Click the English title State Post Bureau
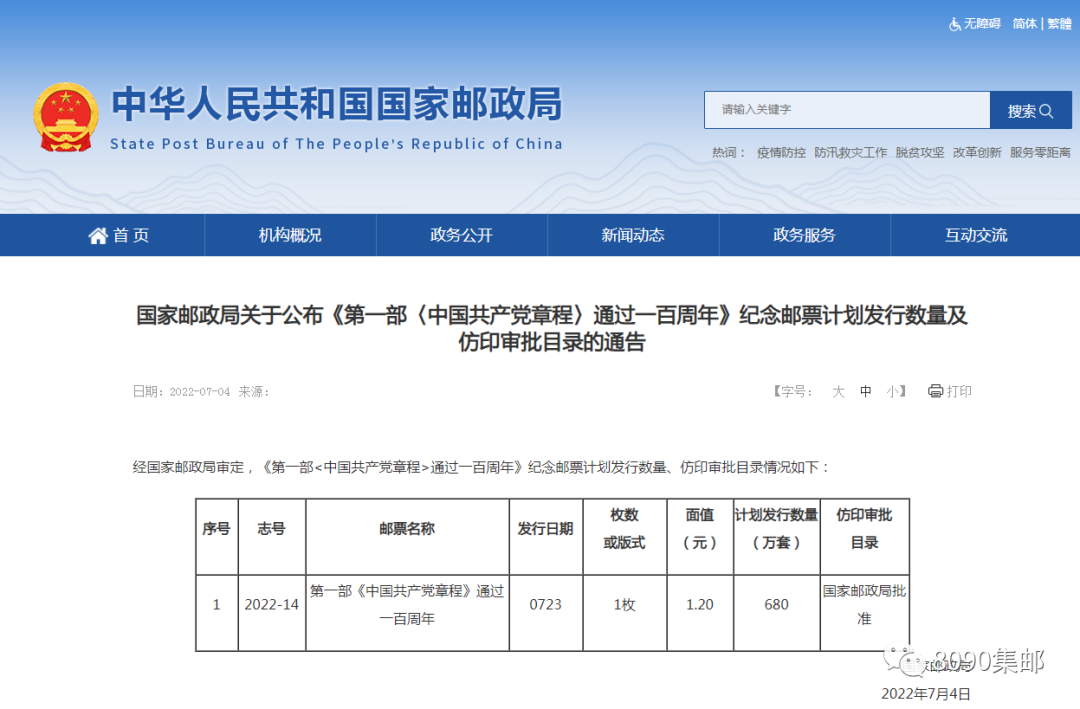The width and height of the screenshot is (1080, 709). point(336,143)
